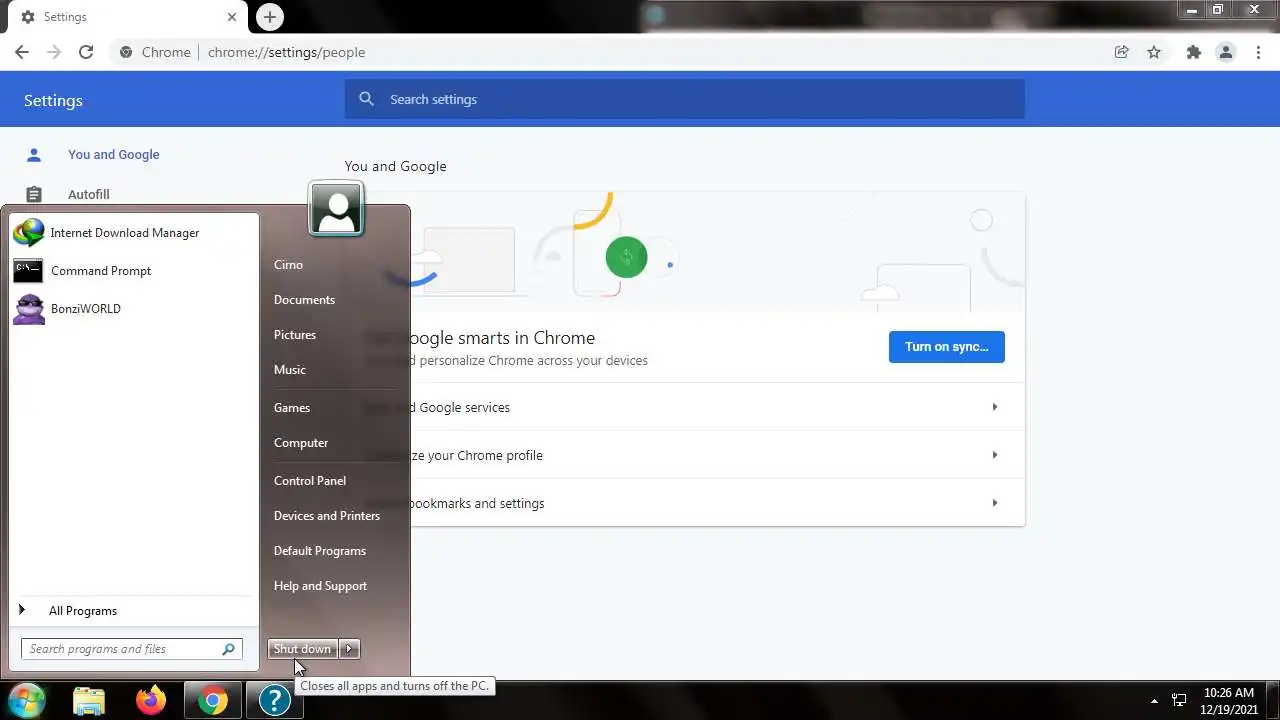Open Control Panel from Start menu
The height and width of the screenshot is (720, 1280).
310,481
